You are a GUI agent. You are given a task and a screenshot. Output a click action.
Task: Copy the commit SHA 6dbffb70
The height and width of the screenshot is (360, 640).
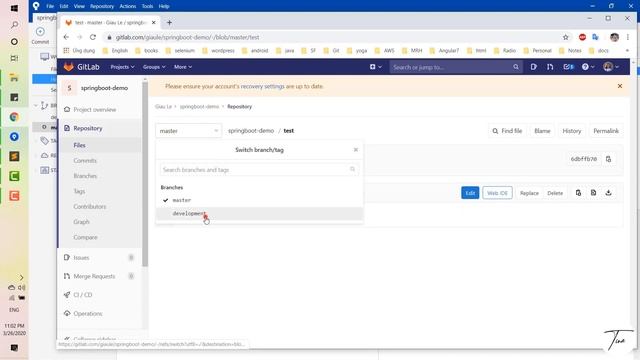pyautogui.click(x=608, y=159)
